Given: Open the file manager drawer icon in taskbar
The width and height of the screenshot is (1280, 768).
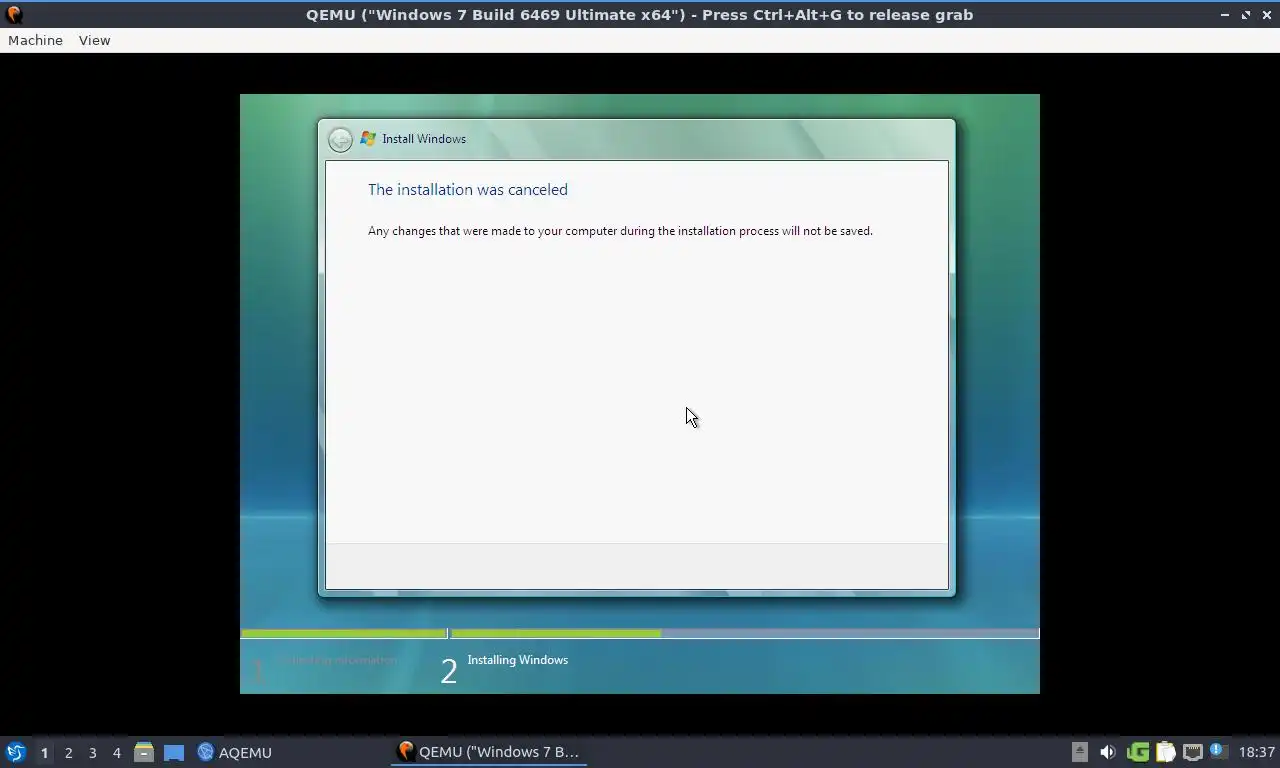Looking at the screenshot, I should click(x=144, y=752).
